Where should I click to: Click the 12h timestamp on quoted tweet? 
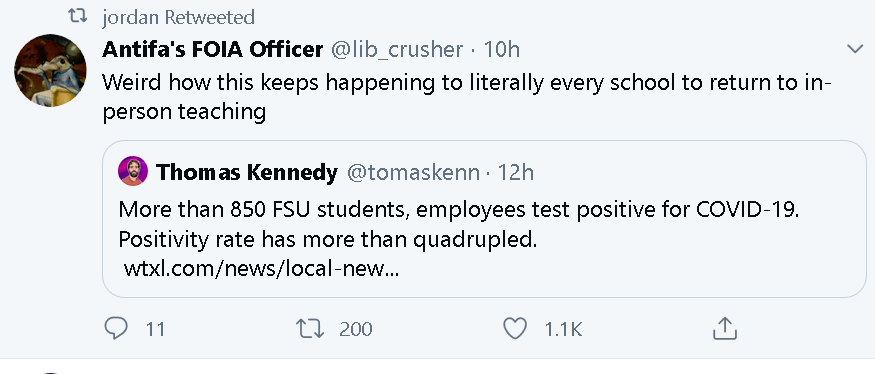point(516,172)
